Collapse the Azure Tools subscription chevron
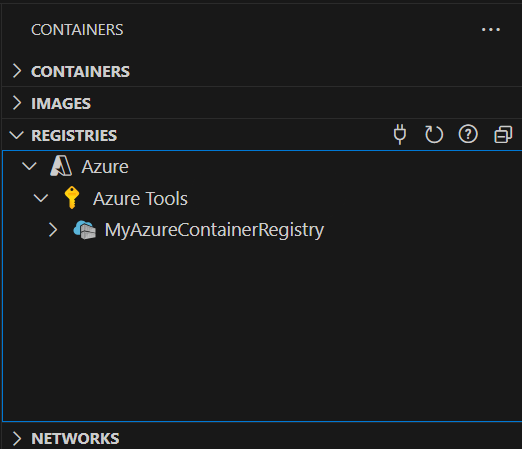The height and width of the screenshot is (449, 522). (x=41, y=198)
